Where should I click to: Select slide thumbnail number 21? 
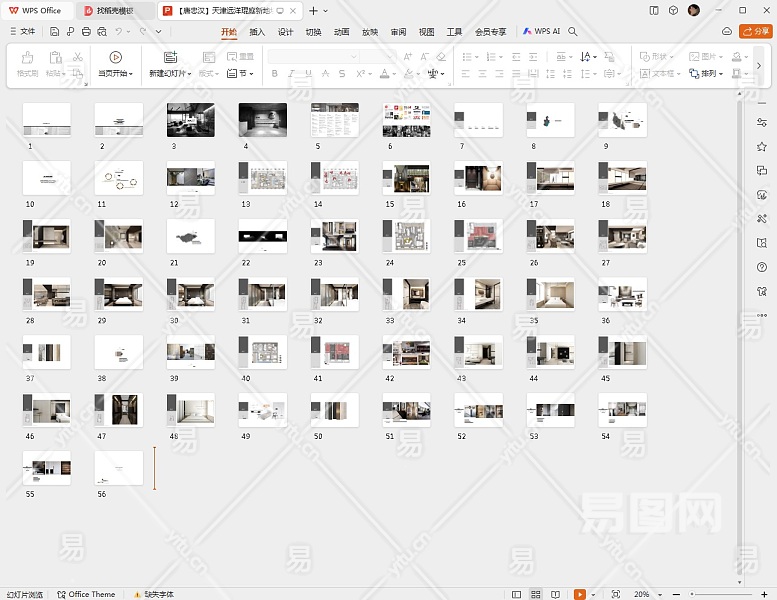tap(190, 236)
